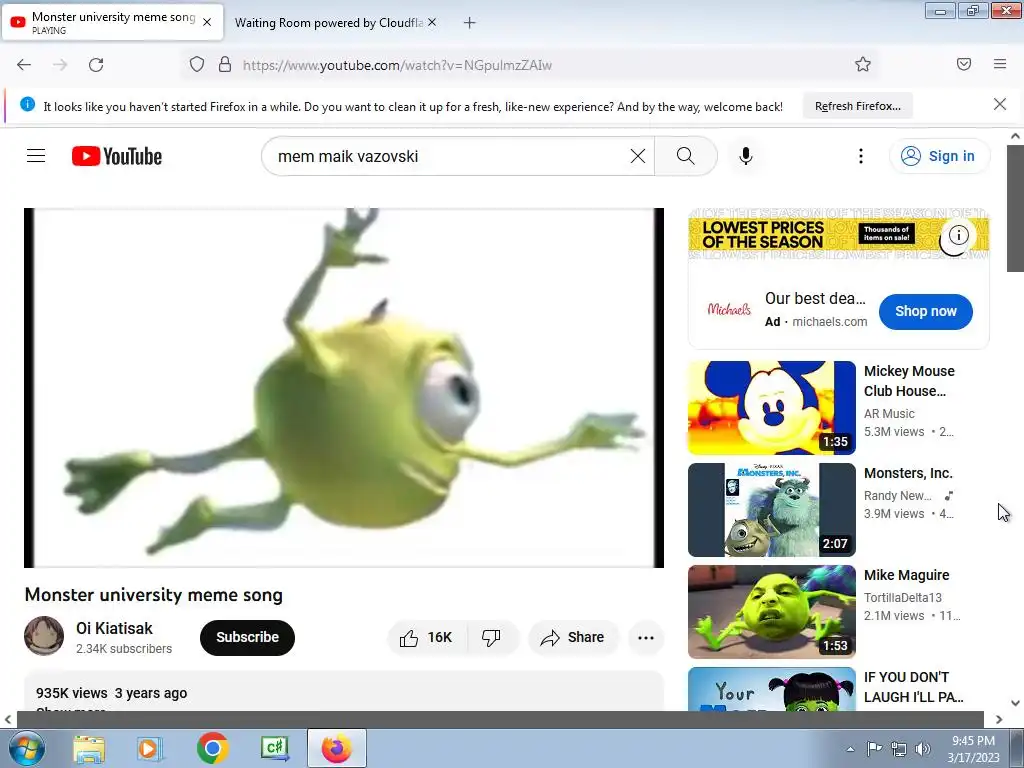Click the horizontal scrollbar right arrow
This screenshot has height=768, width=1024.
pos(999,719)
